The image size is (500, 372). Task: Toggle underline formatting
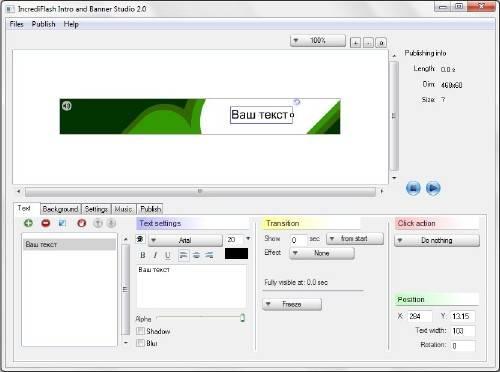point(168,255)
